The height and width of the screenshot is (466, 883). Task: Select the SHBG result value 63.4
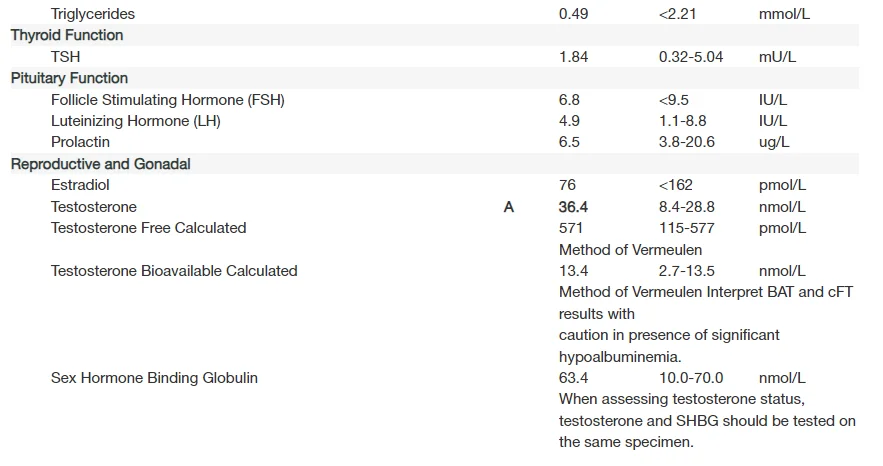pos(573,378)
